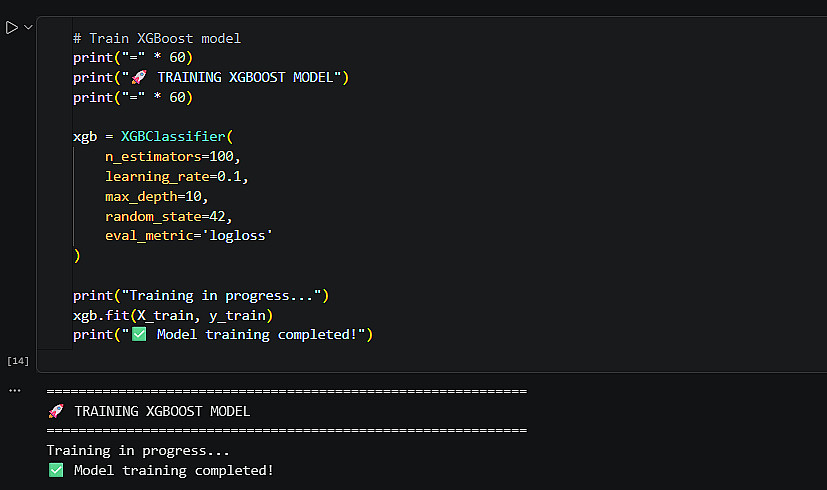
Task: Click the random_state=42 parameter line
Action: (173, 216)
